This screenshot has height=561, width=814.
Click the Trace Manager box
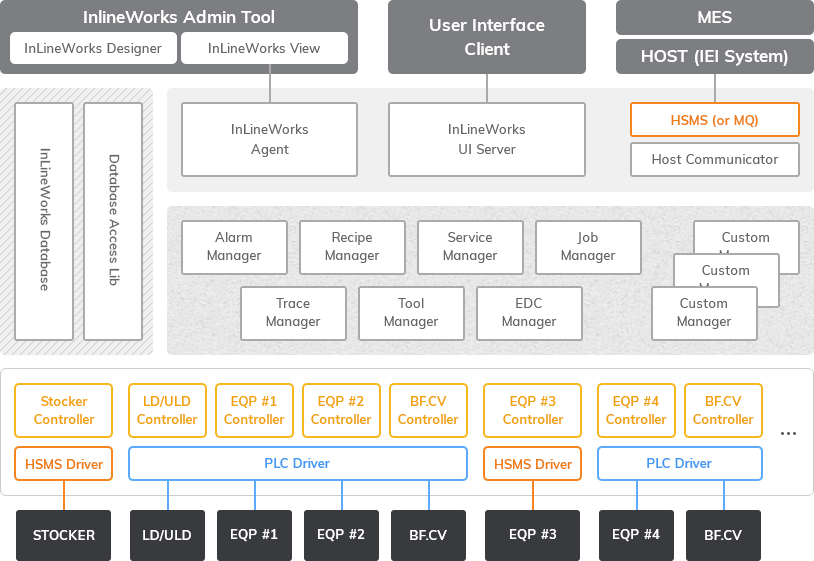293,313
